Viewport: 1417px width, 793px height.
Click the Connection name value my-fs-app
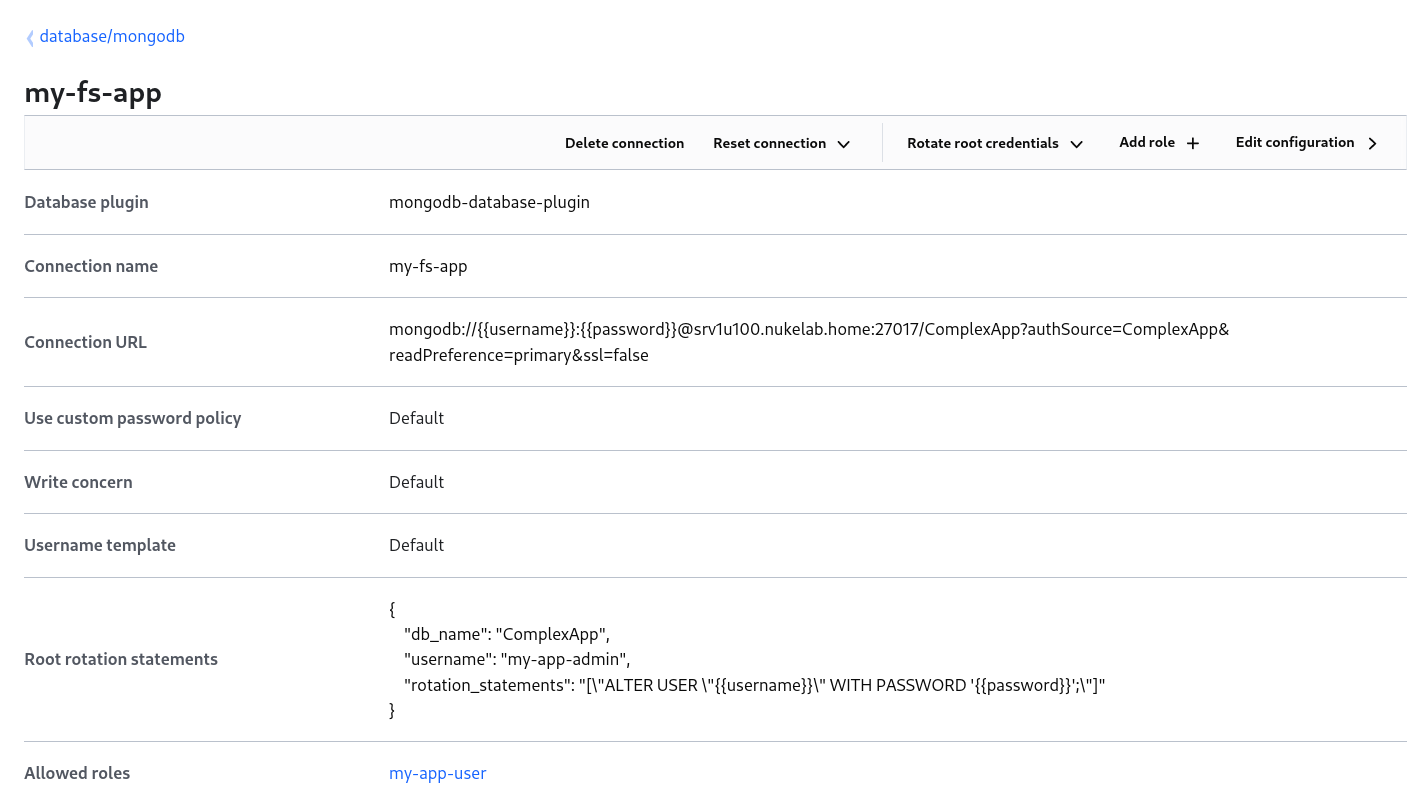(x=428, y=266)
